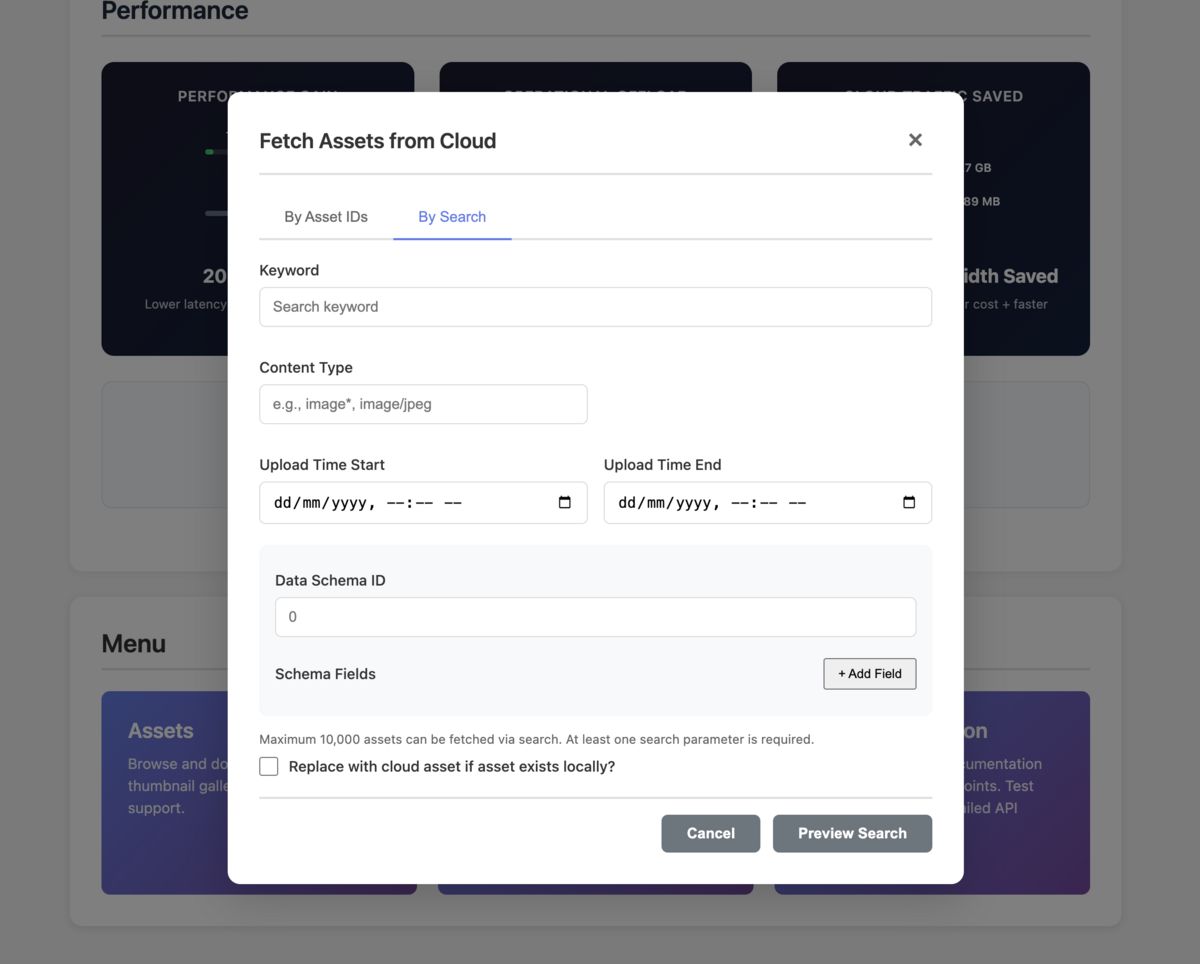This screenshot has width=1200, height=964.
Task: Click the "Replace with cloud asset" label text
Action: coord(451,767)
